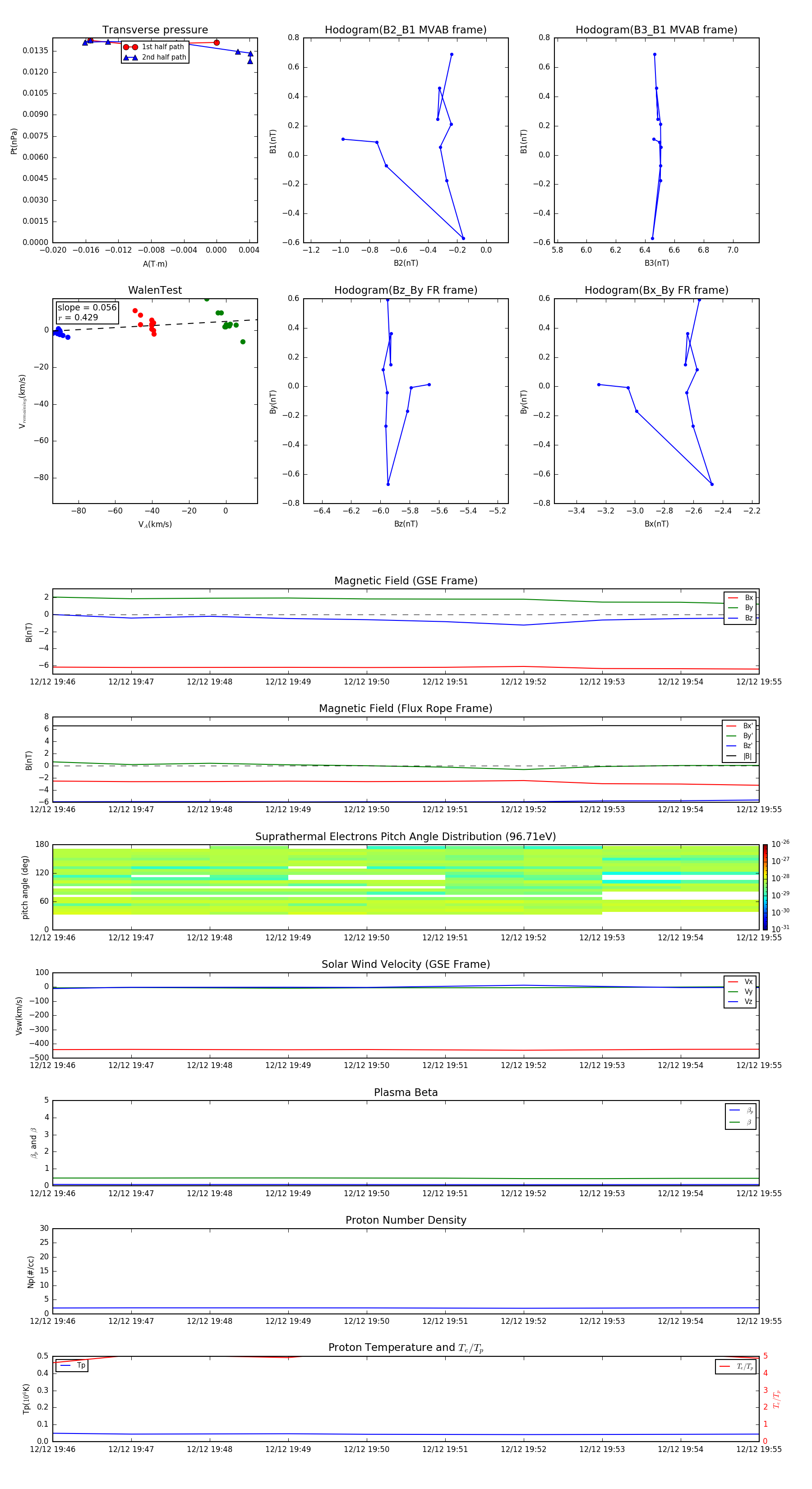The height and width of the screenshot is (1489, 812).
Task: Click the |B| legend entry in flux rope plot
Action: [739, 757]
